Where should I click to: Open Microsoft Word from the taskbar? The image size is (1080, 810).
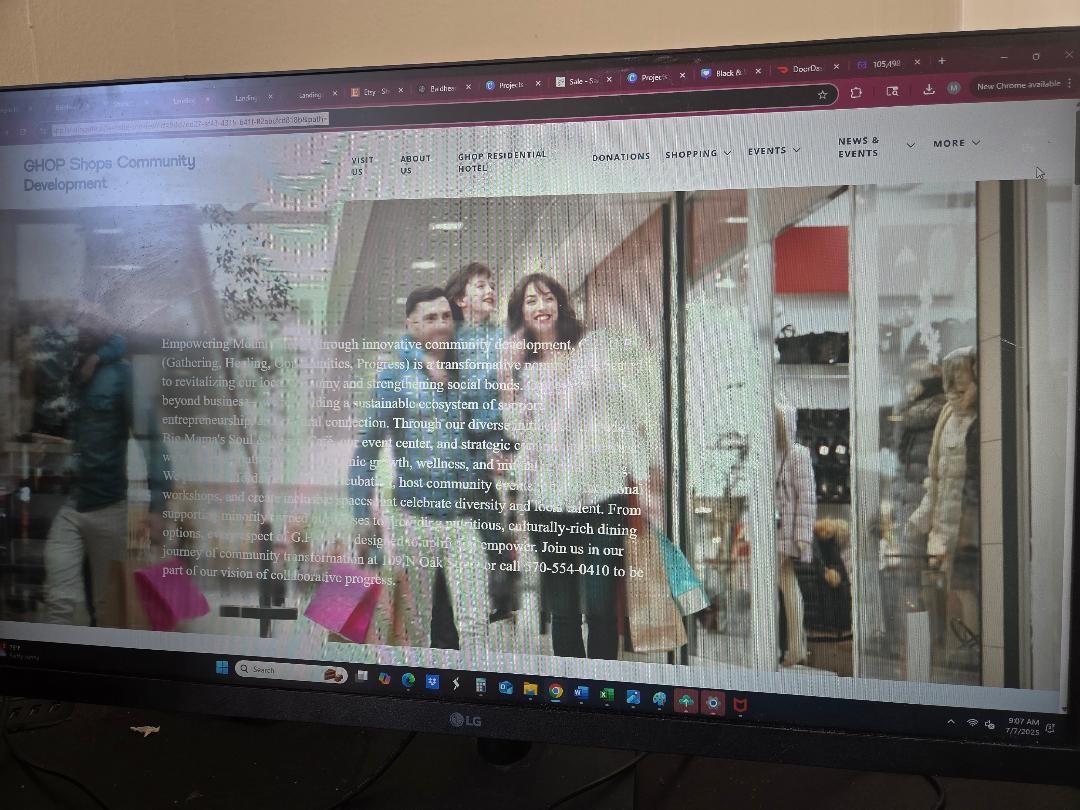point(581,693)
